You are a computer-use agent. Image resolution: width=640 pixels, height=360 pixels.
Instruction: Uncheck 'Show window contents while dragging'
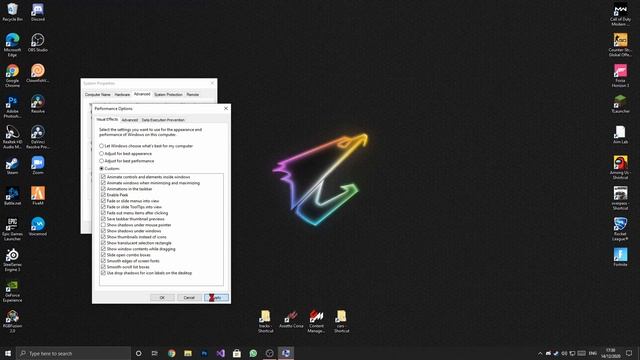[x=103, y=249]
